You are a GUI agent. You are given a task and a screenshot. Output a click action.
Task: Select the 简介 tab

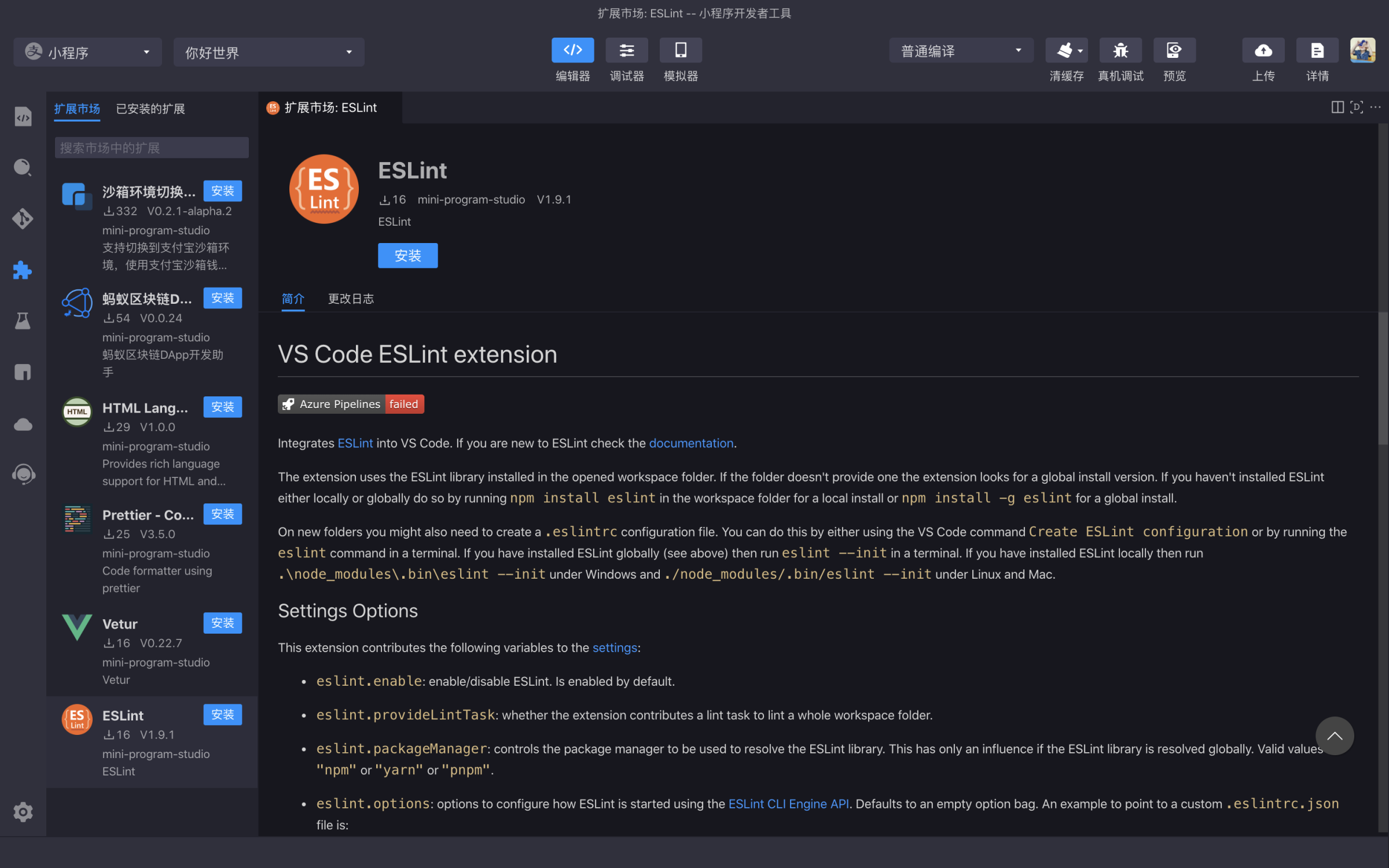point(293,299)
